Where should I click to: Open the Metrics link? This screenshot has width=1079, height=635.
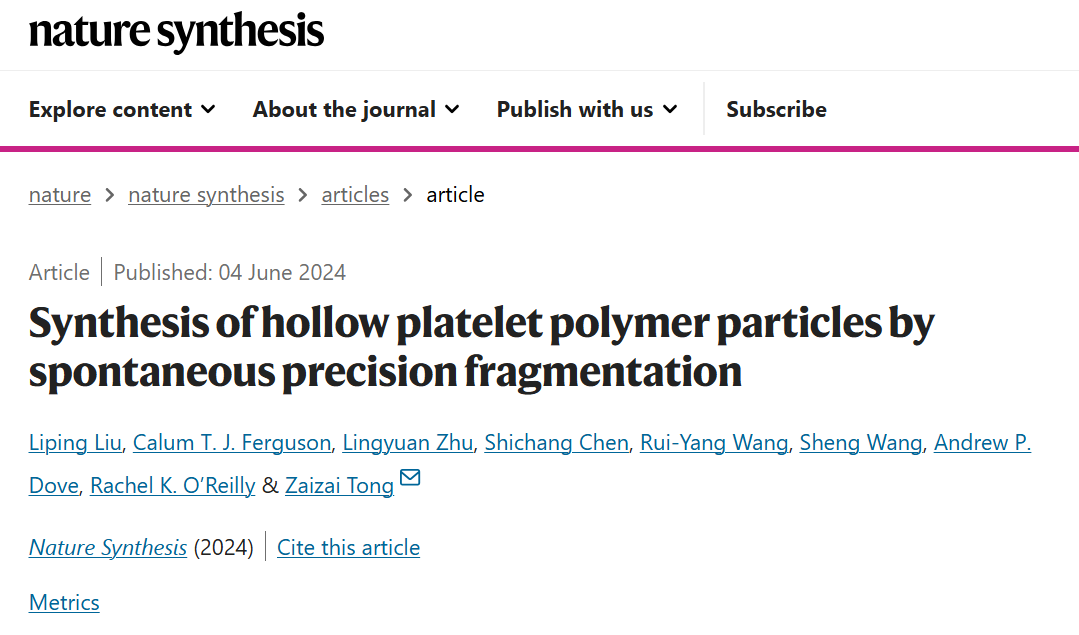64,603
